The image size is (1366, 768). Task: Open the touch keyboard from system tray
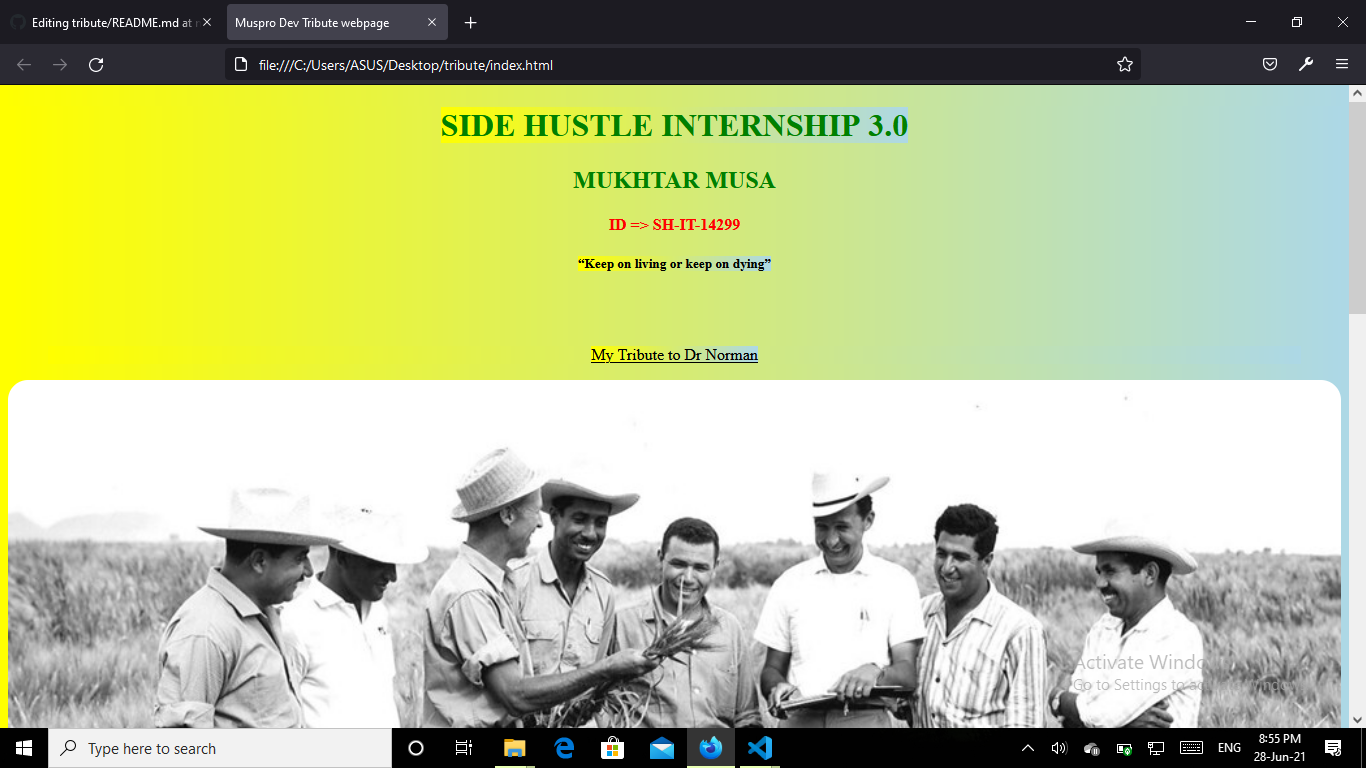(1190, 747)
